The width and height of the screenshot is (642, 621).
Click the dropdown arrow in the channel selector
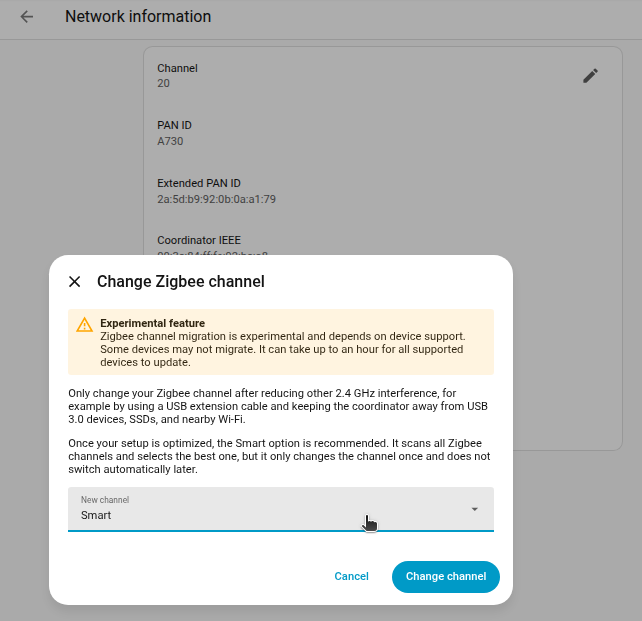click(474, 509)
